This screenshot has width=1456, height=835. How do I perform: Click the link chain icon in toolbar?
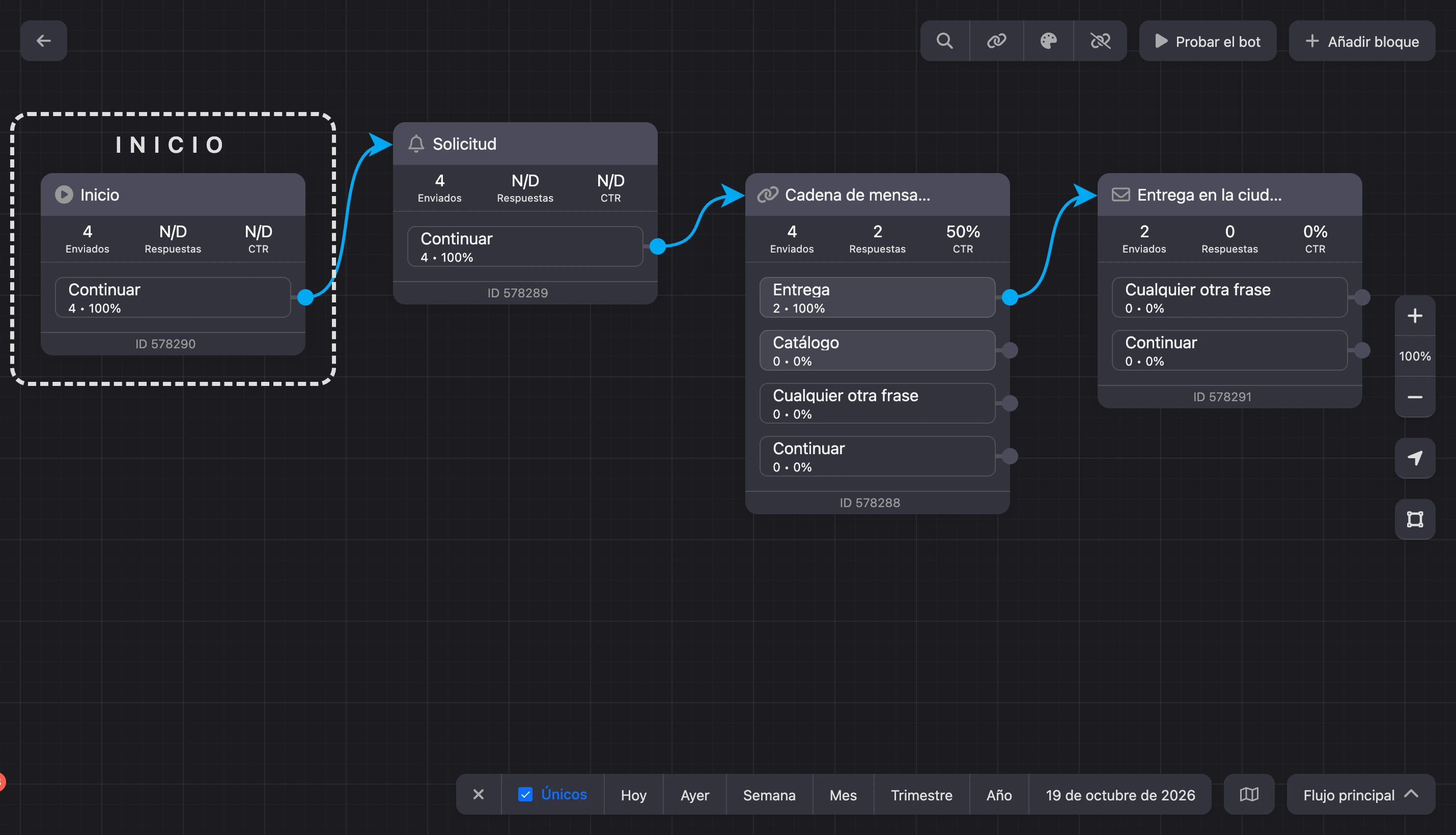[x=996, y=41]
